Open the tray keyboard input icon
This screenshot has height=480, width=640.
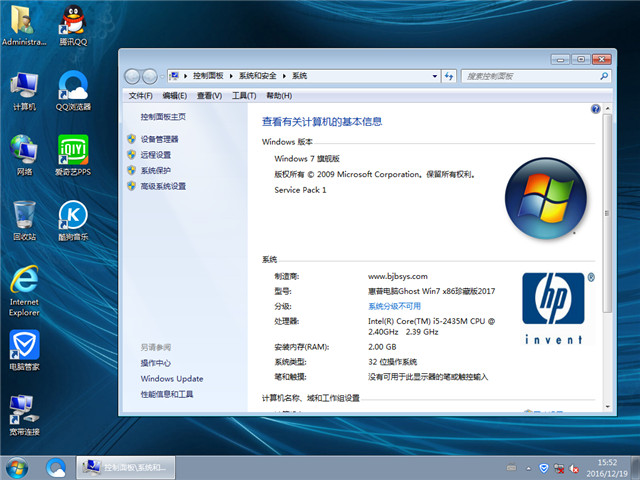[511, 468]
